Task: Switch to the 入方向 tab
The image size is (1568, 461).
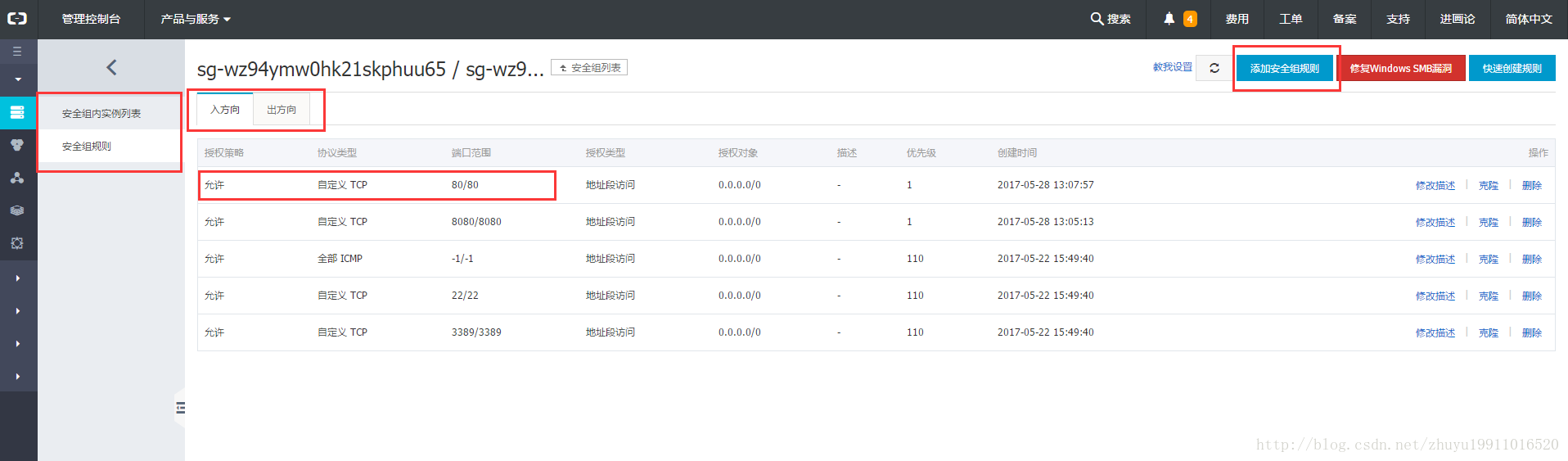Action: pyautogui.click(x=225, y=109)
